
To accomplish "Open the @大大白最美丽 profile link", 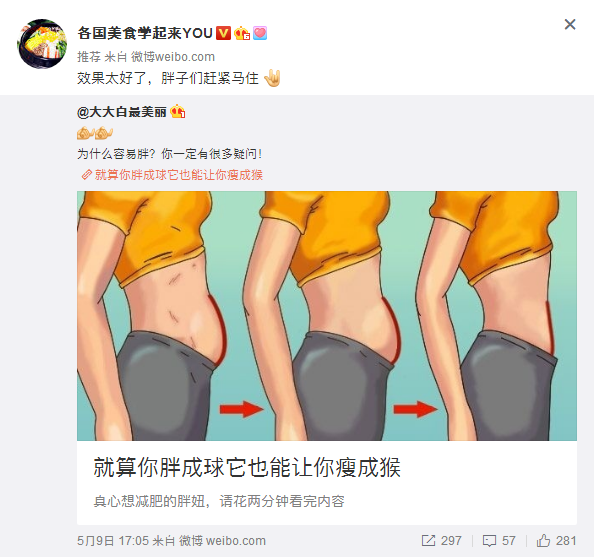I will point(122,112).
